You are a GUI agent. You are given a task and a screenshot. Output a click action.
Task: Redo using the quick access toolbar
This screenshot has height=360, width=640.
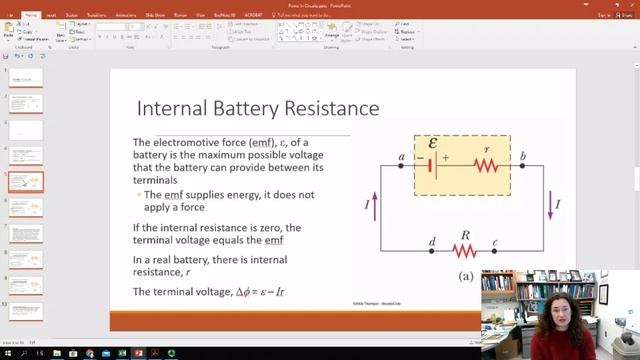(x=31, y=56)
